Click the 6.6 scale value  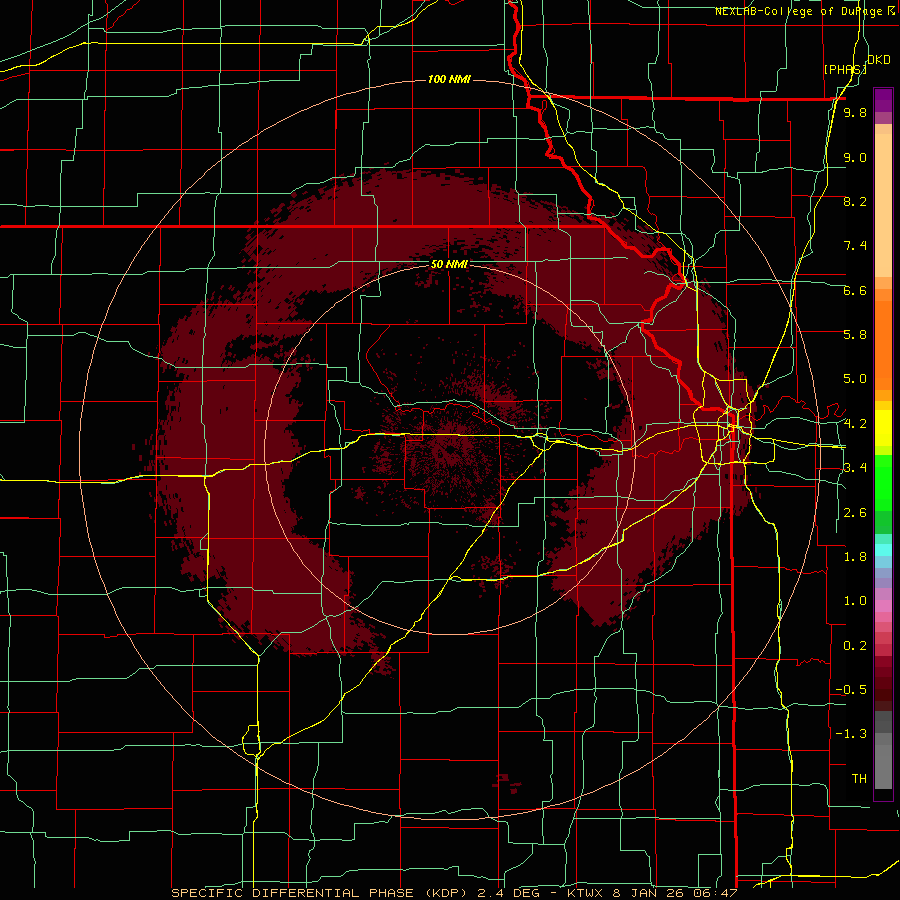[855, 290]
